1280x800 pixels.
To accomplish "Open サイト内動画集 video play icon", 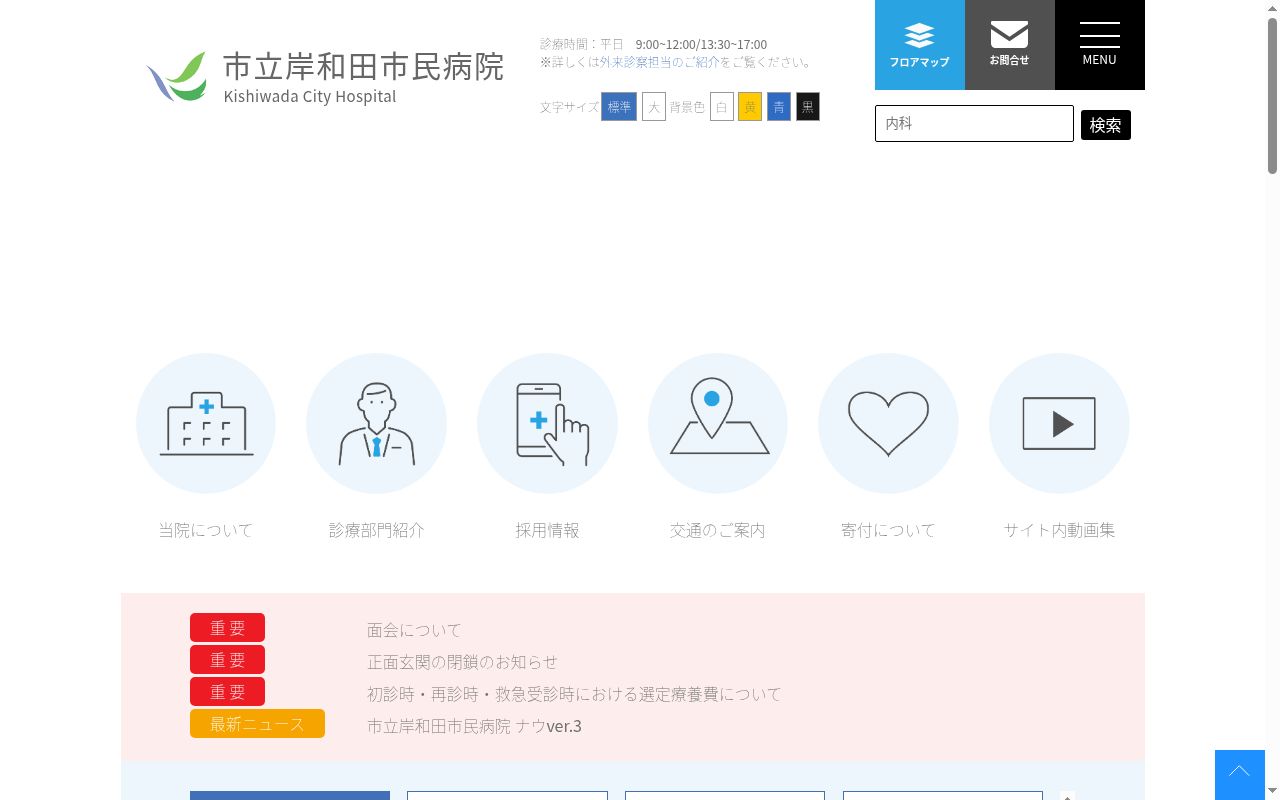I will (1059, 423).
